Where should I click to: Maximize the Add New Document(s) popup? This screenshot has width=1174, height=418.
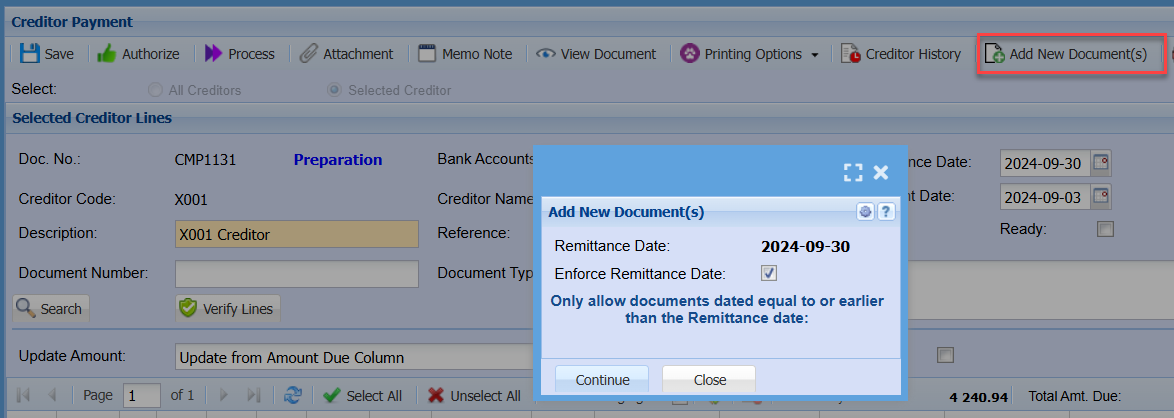(x=853, y=172)
